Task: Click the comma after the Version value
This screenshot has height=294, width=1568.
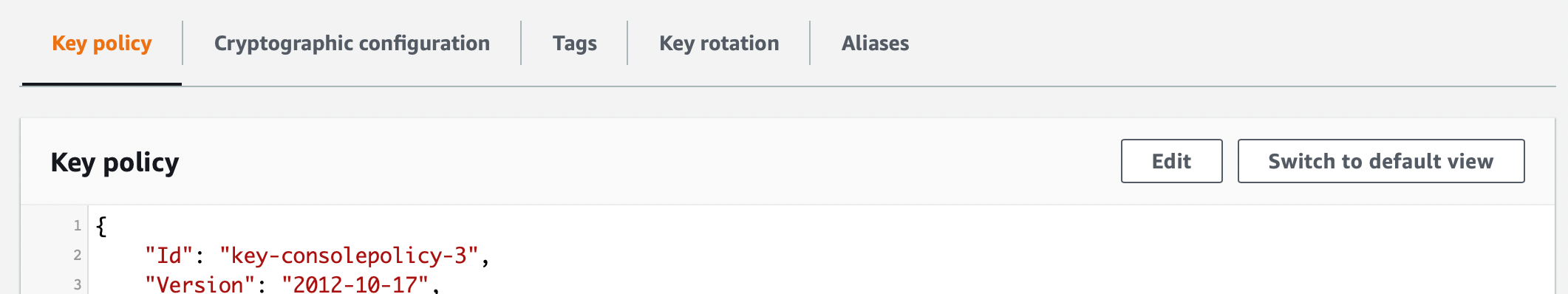Action: point(435,288)
